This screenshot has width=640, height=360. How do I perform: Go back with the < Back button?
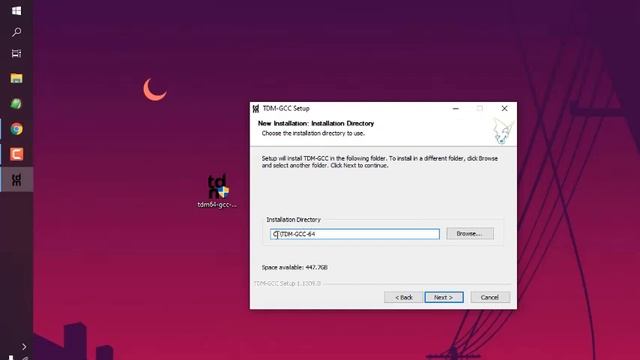pyautogui.click(x=403, y=297)
